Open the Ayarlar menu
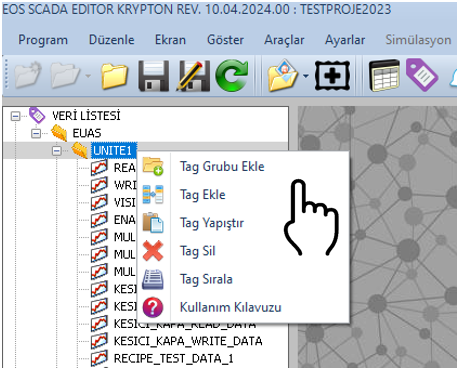This screenshot has width=459, height=371. pyautogui.click(x=345, y=40)
